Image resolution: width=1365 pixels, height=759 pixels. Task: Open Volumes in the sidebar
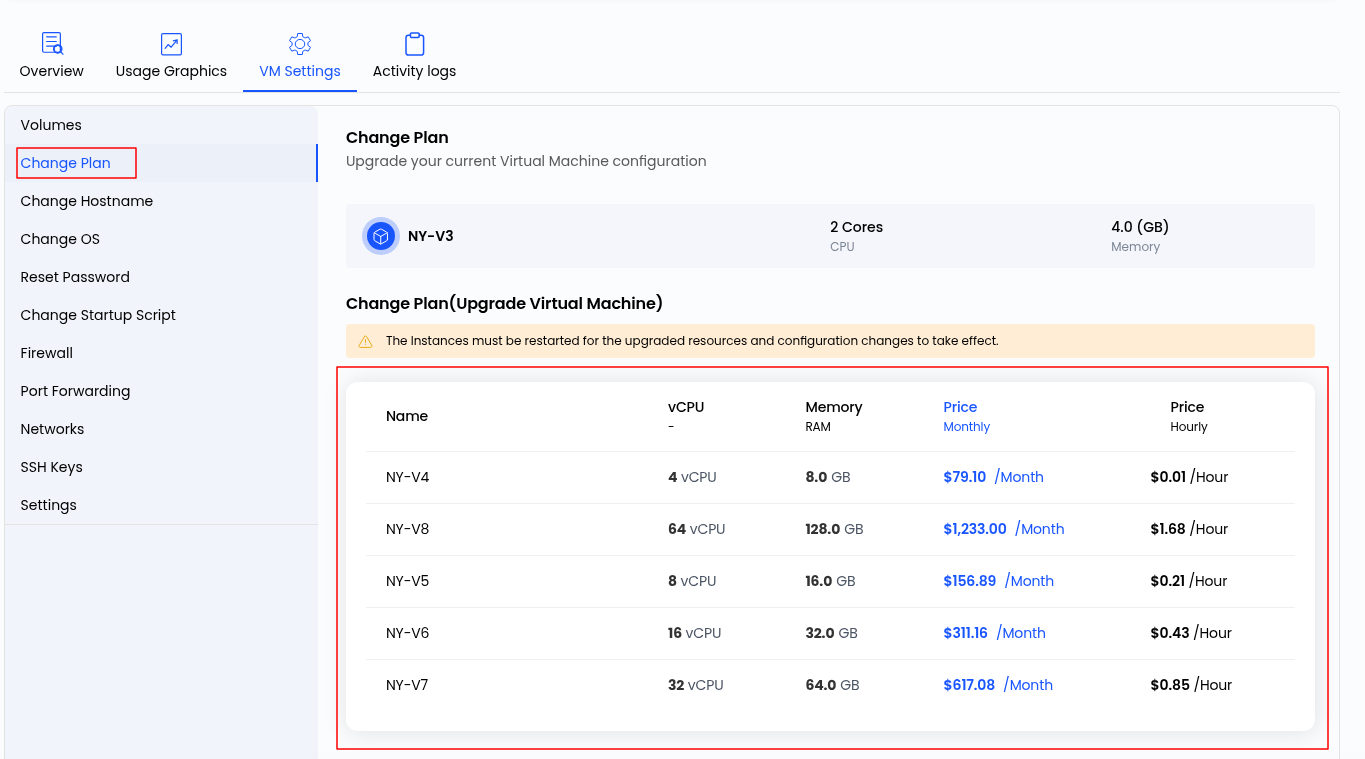161,125
